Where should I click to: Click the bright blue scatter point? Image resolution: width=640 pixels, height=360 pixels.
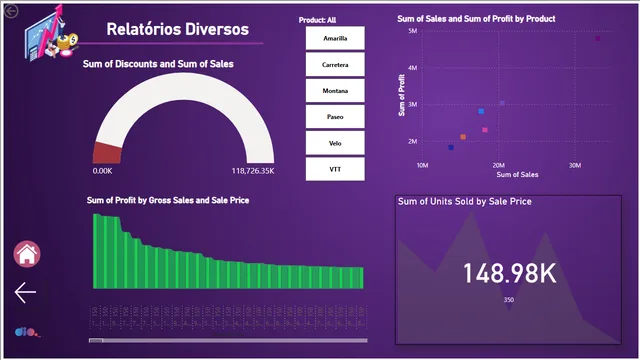click(x=481, y=111)
